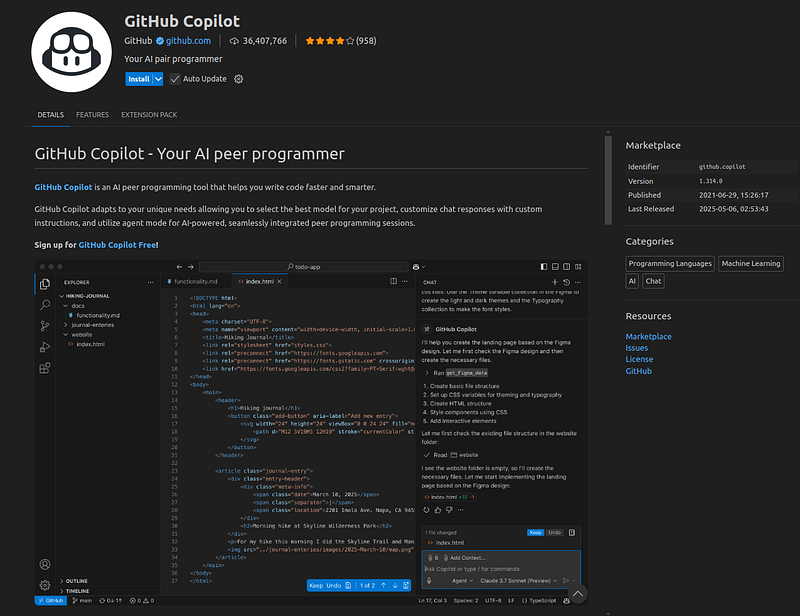Toggle the Auto Update checkbox

pyautogui.click(x=174, y=79)
